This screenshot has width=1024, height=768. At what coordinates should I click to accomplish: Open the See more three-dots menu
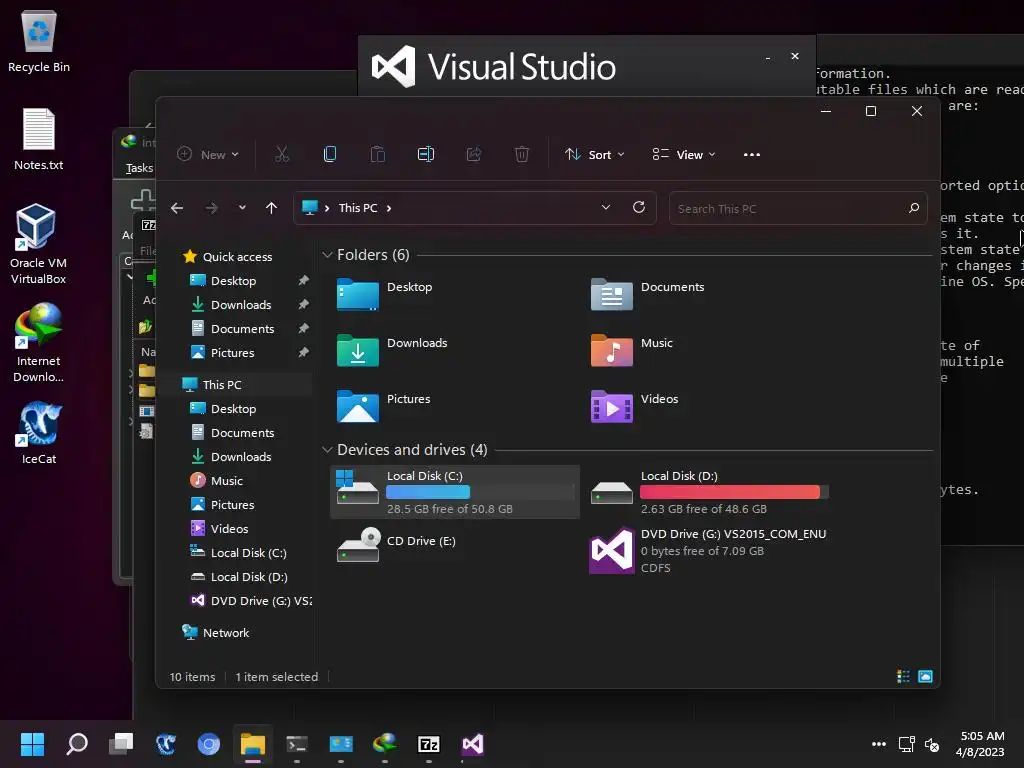tap(752, 155)
